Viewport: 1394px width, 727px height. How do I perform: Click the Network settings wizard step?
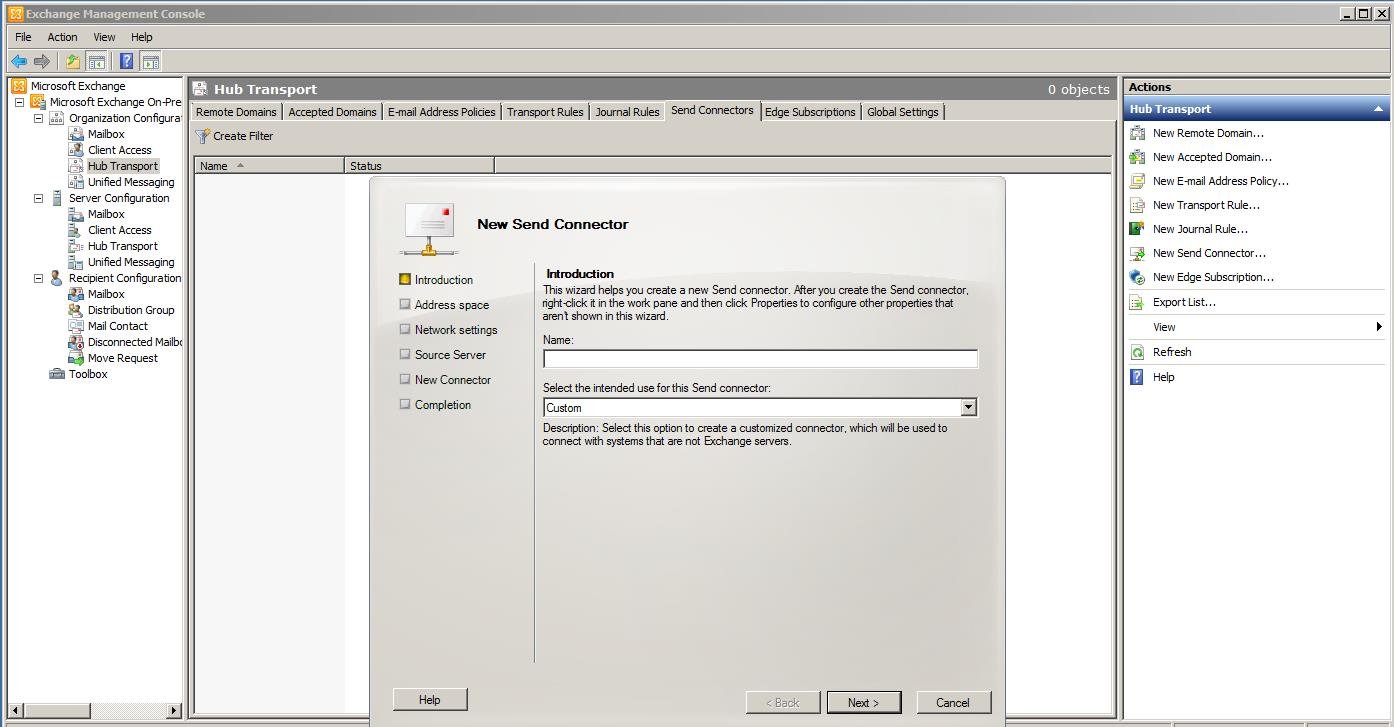456,330
